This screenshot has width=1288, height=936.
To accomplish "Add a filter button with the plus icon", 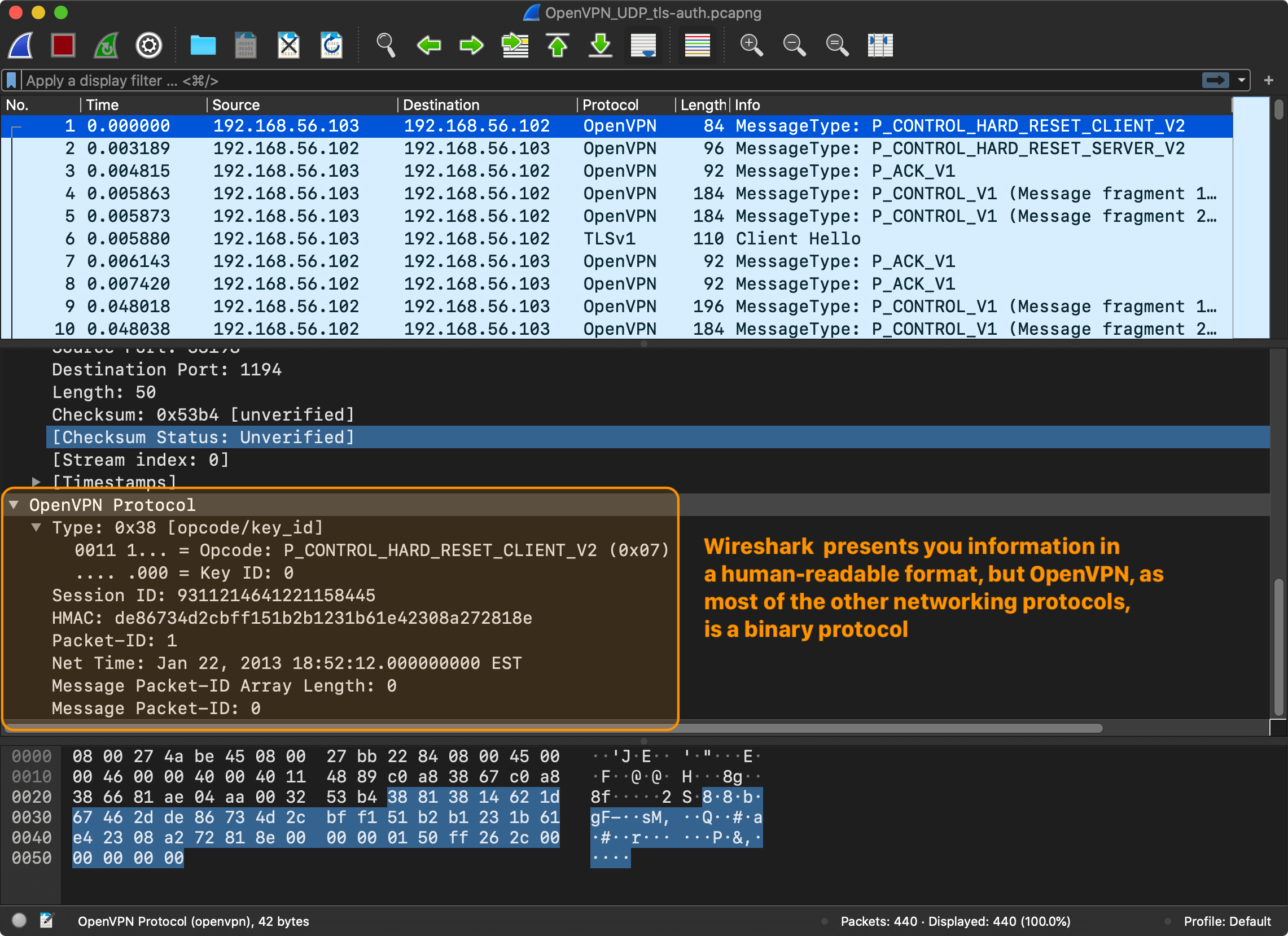I will pos(1269,81).
